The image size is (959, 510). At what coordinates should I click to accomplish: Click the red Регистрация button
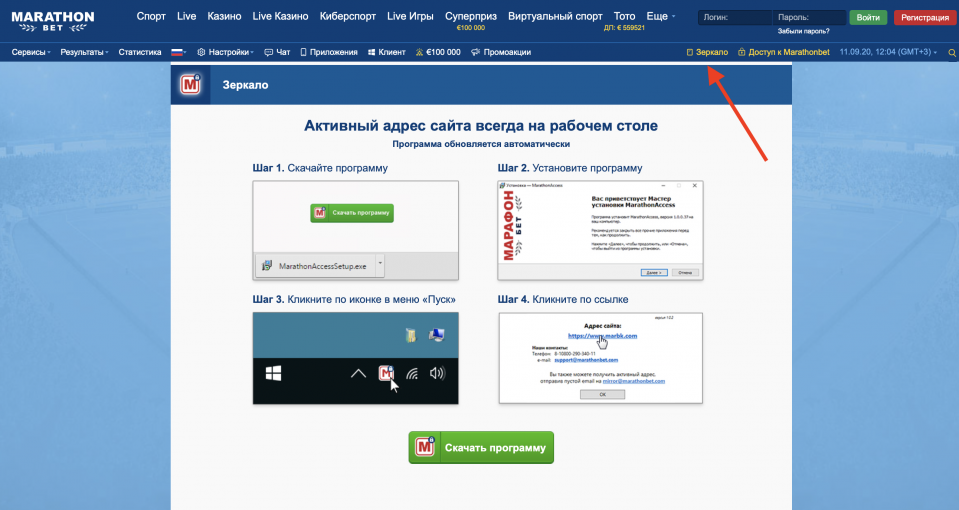[925, 17]
